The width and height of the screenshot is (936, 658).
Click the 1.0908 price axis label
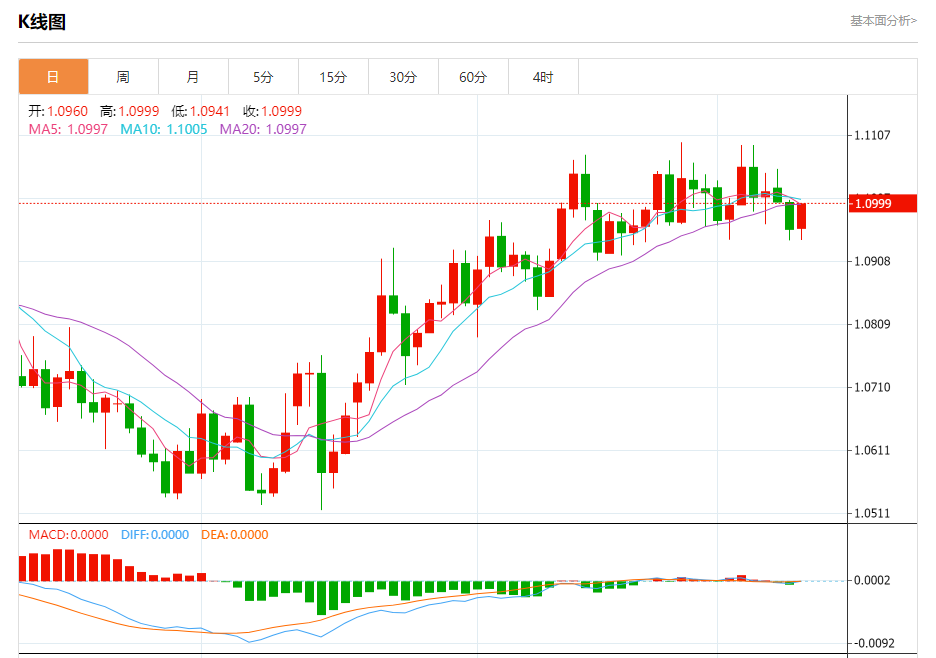872,262
